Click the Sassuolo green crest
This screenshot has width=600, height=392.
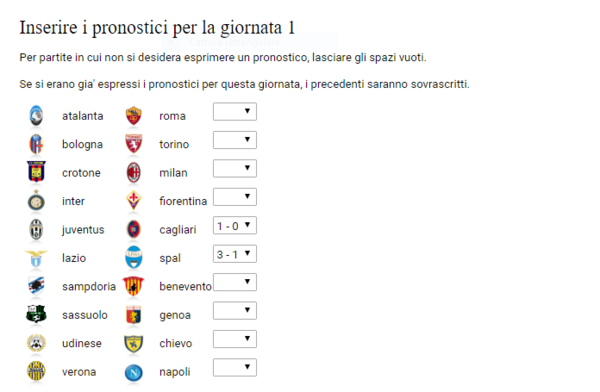[36, 314]
